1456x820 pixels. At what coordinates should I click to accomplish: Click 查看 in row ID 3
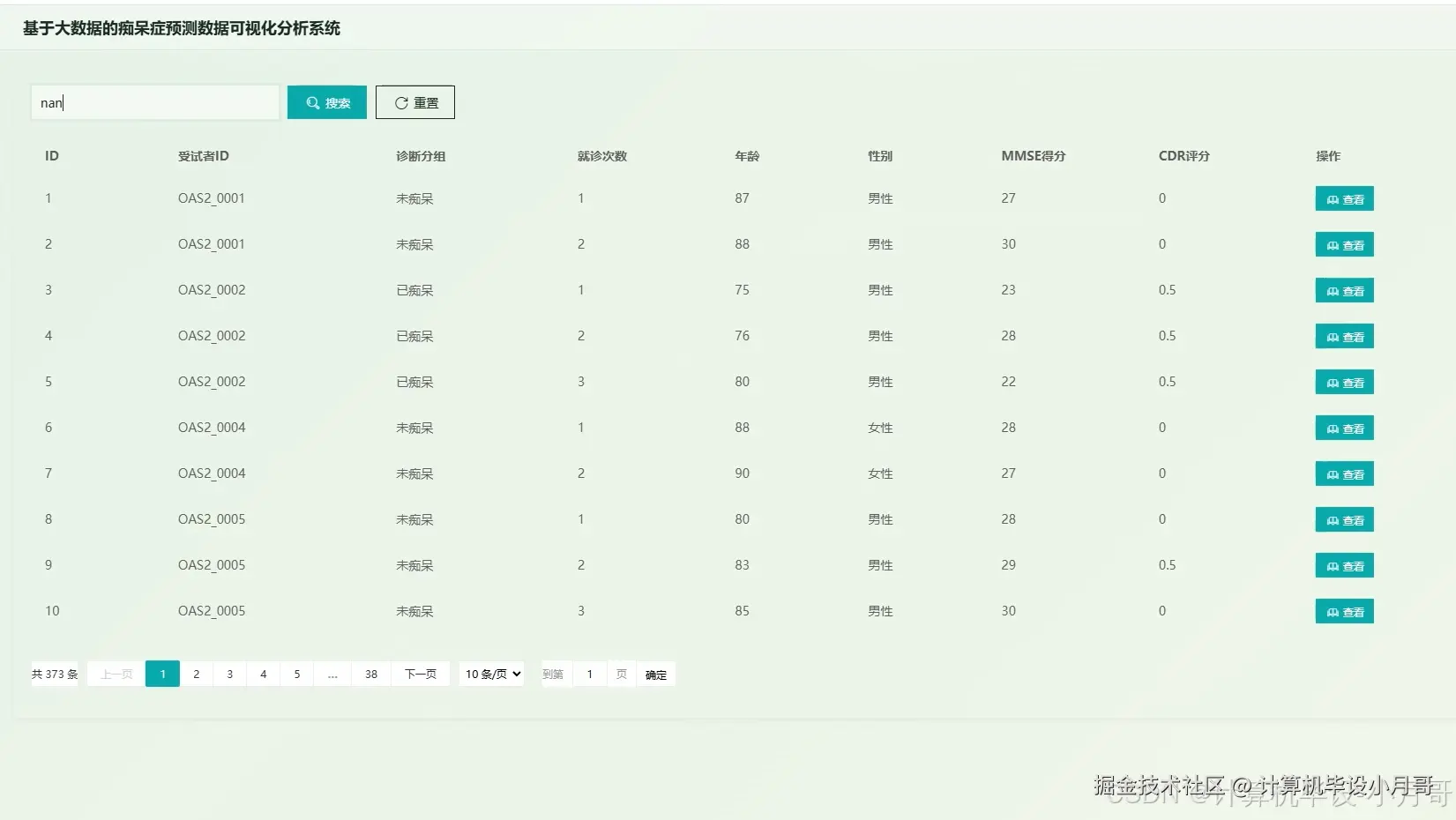click(1345, 291)
